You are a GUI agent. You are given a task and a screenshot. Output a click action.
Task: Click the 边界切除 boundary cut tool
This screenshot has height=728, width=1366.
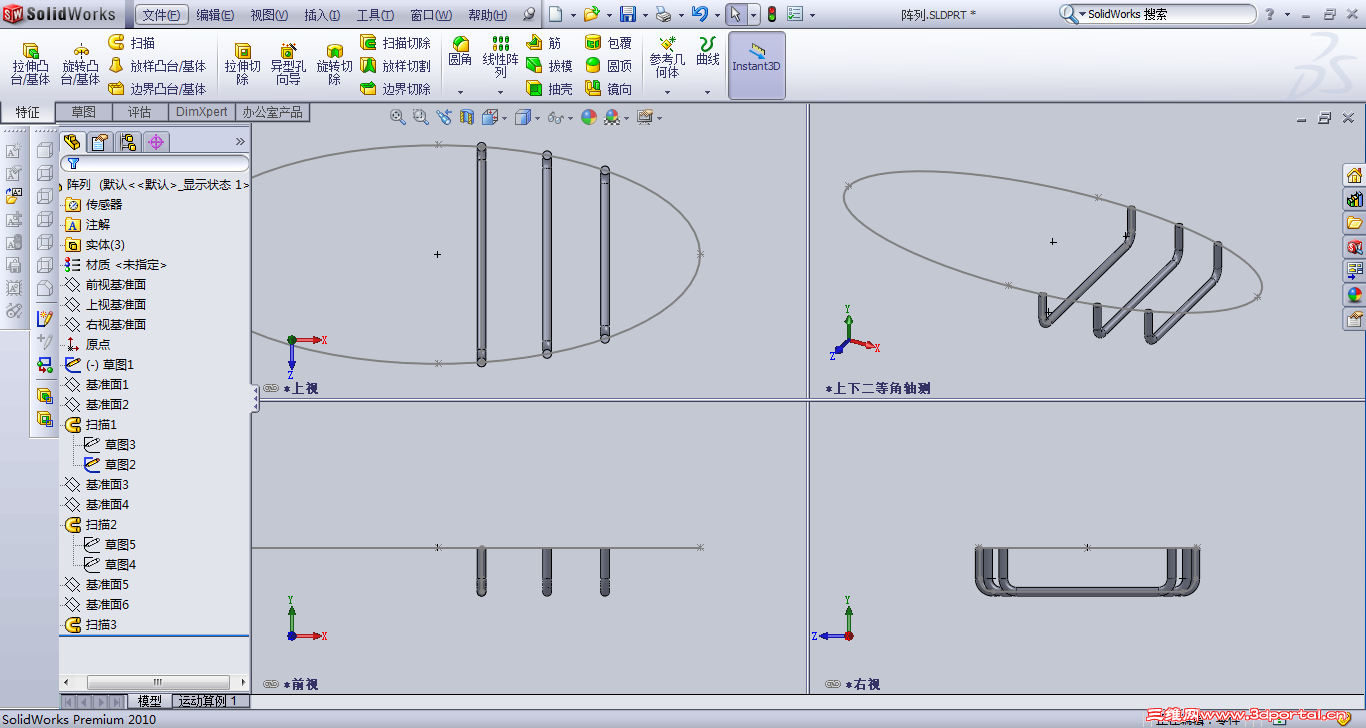point(395,89)
